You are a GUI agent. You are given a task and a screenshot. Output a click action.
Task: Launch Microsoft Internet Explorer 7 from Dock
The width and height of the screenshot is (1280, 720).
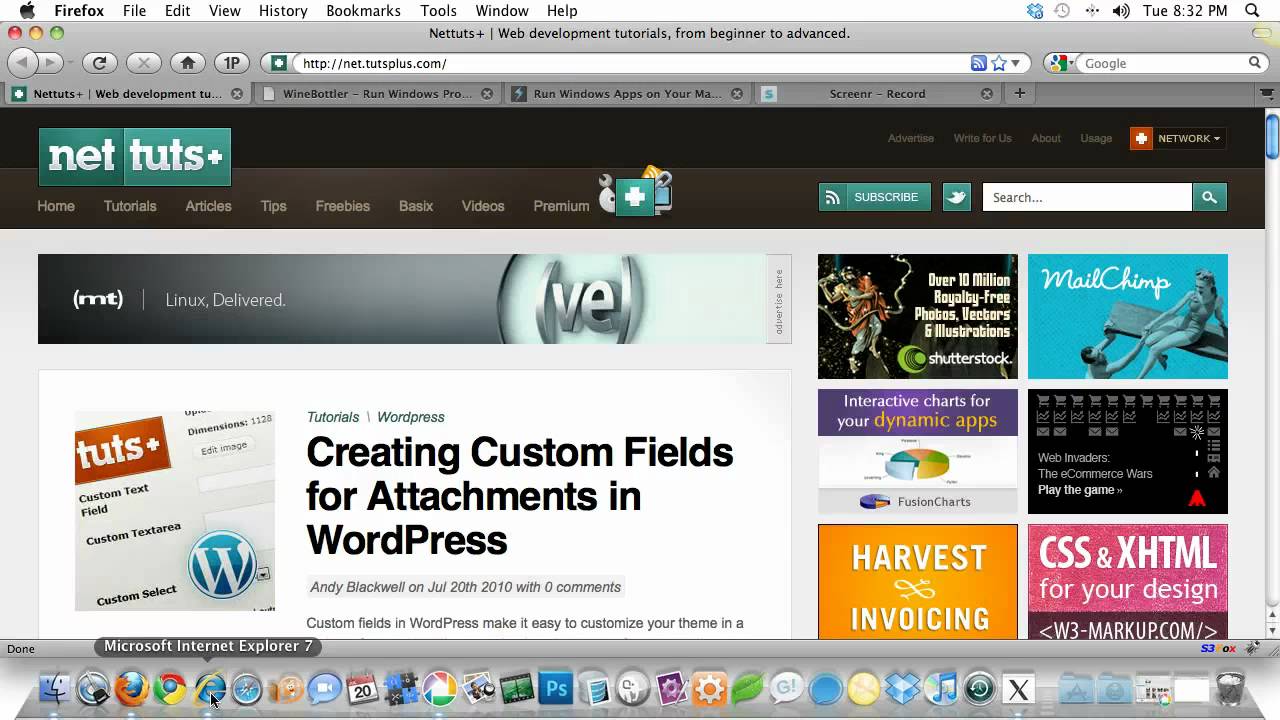[x=209, y=688]
